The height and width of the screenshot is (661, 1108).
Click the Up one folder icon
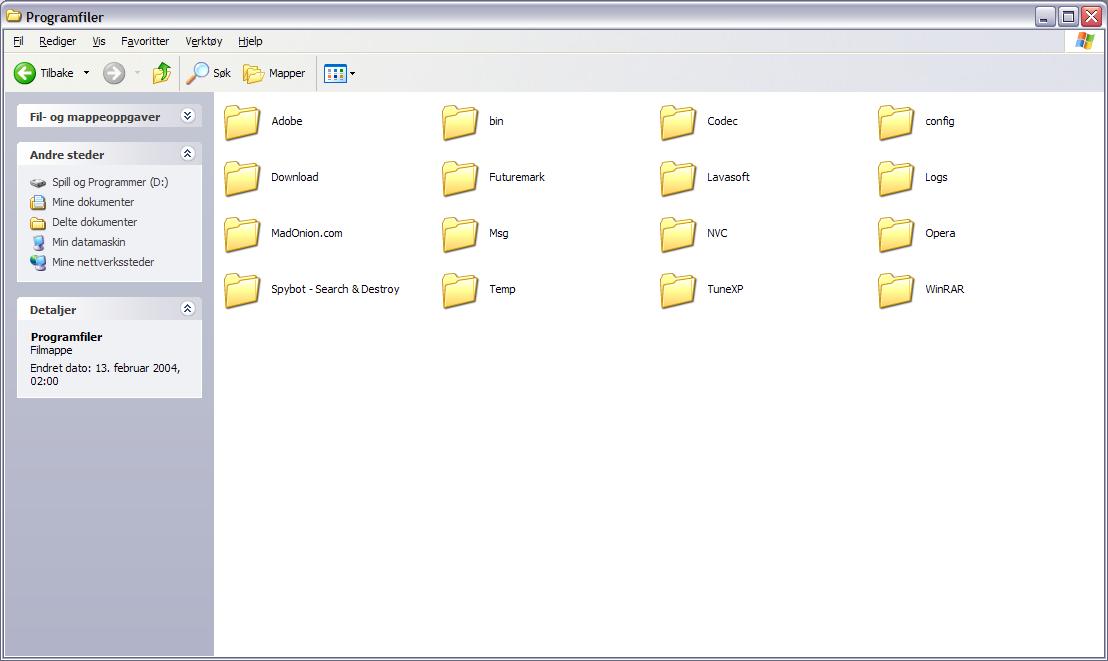pyautogui.click(x=162, y=73)
